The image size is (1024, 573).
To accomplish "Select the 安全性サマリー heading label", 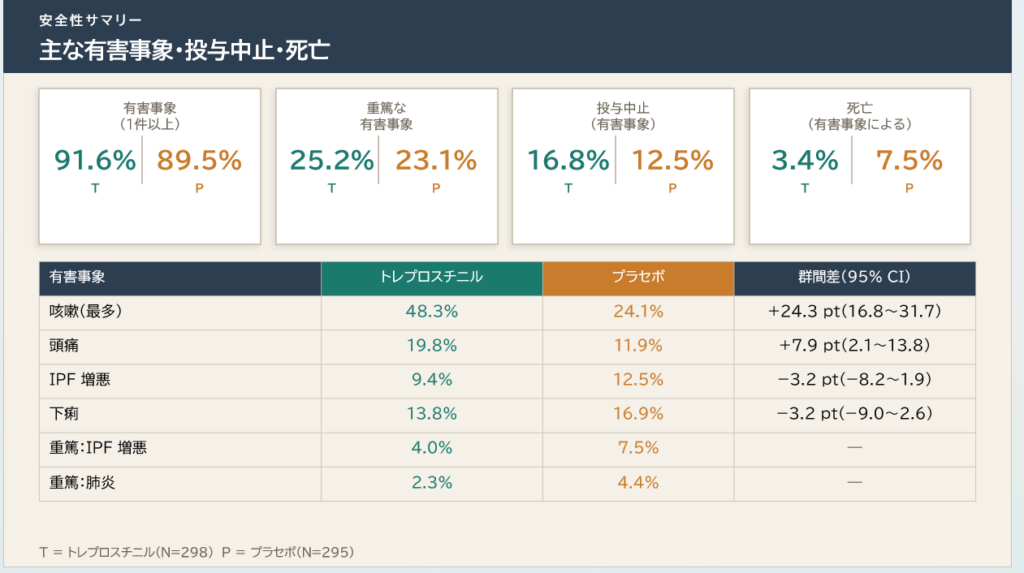I will 91,20.
